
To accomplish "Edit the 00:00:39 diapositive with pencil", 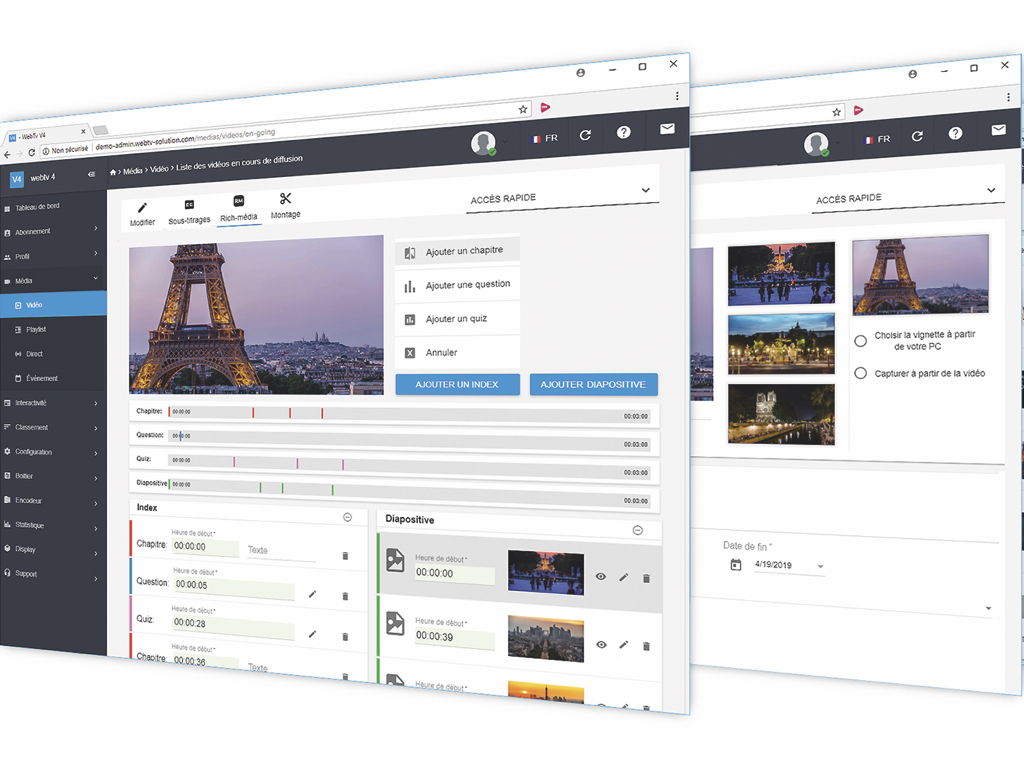I will pyautogui.click(x=623, y=645).
